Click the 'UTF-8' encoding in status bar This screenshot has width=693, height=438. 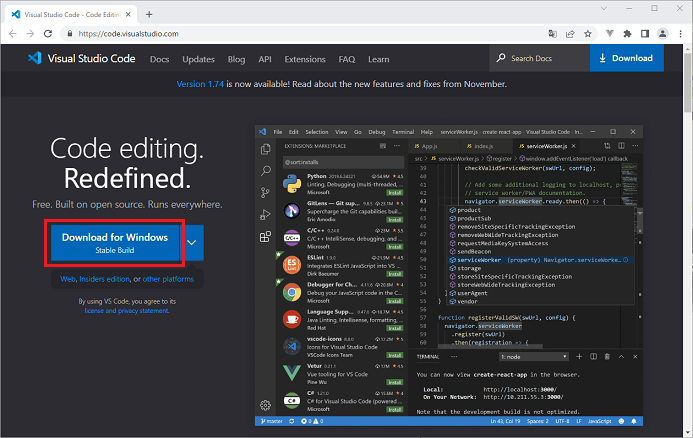(x=562, y=421)
